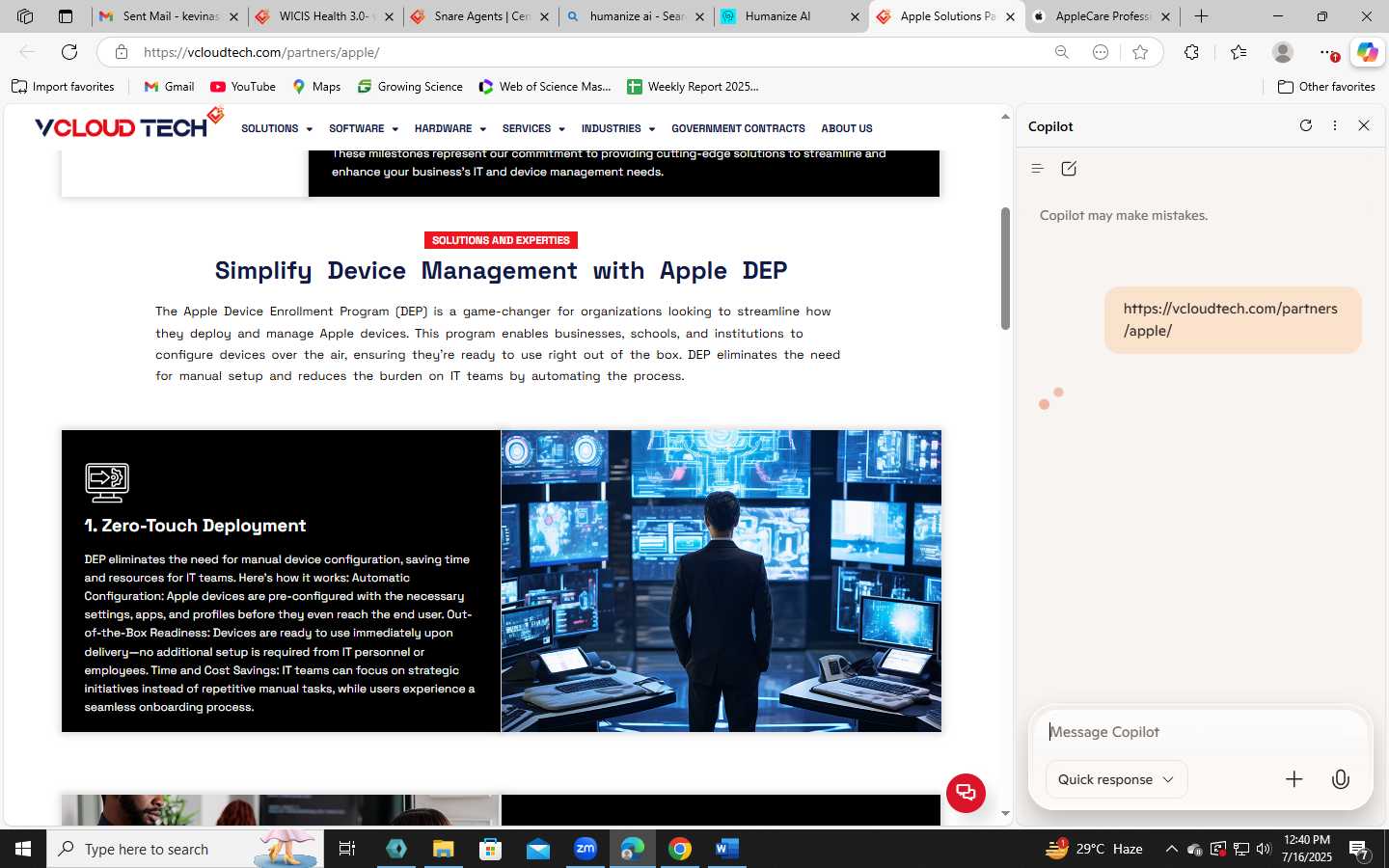Open Weekly Report 2025 bookmark
The height and width of the screenshot is (868, 1389).
point(693,87)
